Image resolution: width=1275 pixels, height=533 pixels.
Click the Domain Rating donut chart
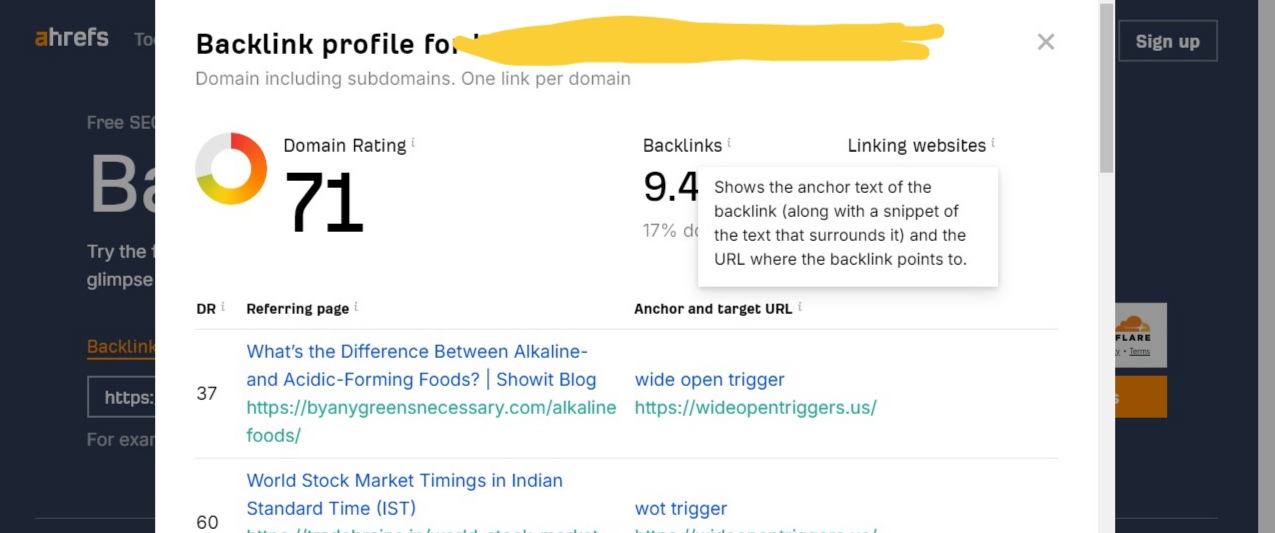tap(231, 168)
